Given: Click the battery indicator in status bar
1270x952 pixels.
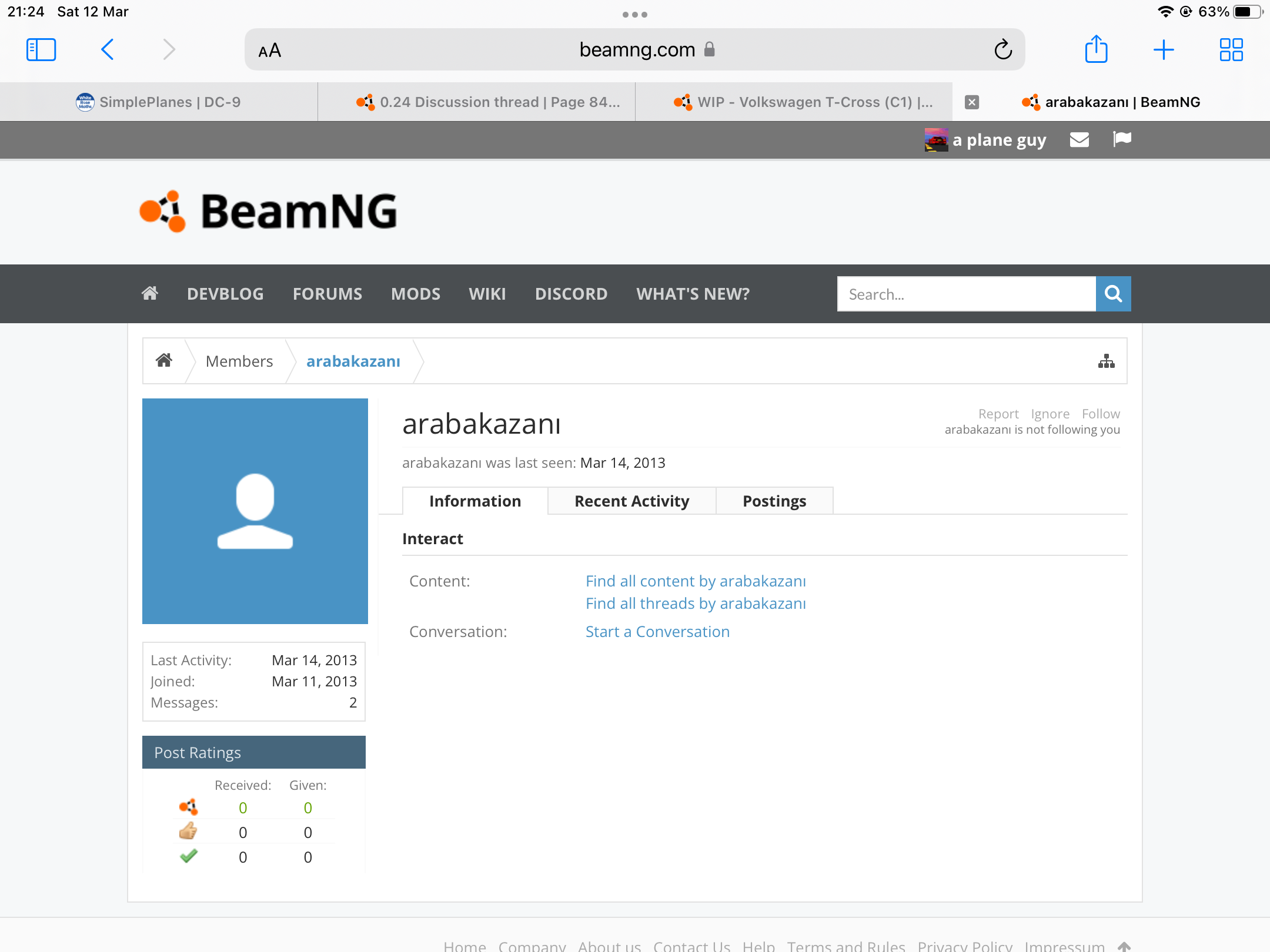Looking at the screenshot, I should (x=1248, y=12).
